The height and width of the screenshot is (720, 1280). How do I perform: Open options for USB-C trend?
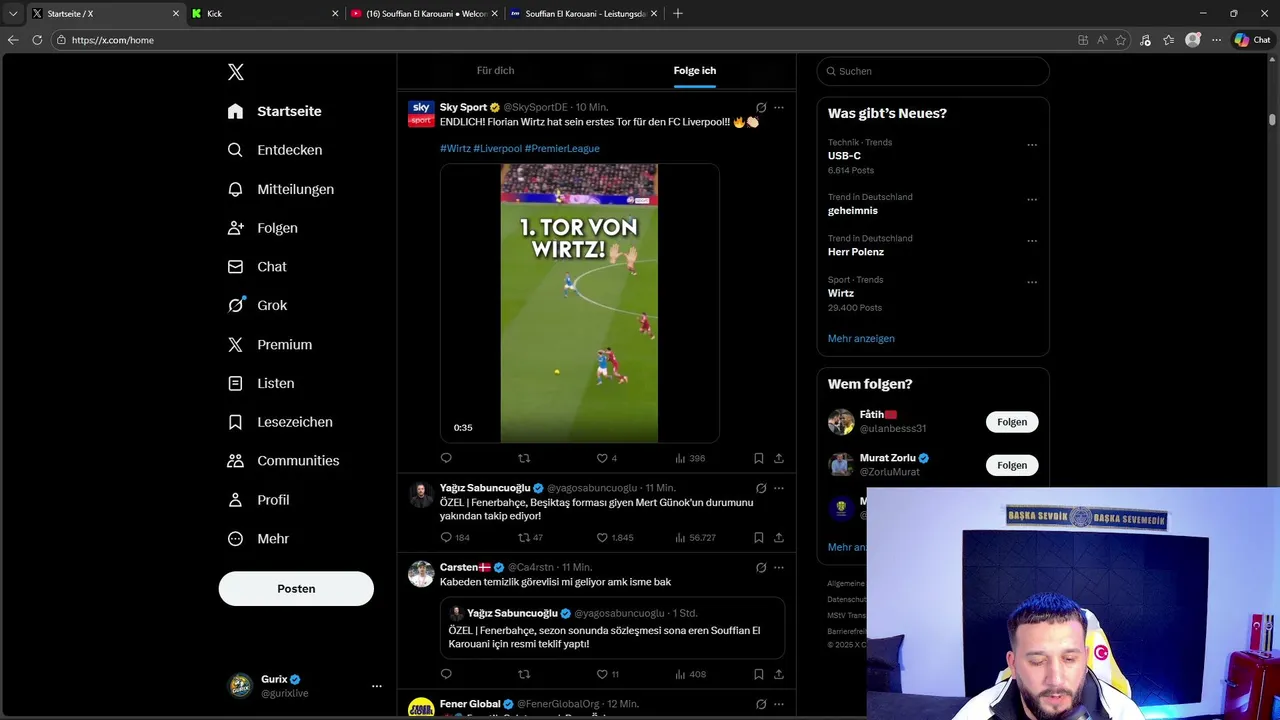pos(1032,145)
